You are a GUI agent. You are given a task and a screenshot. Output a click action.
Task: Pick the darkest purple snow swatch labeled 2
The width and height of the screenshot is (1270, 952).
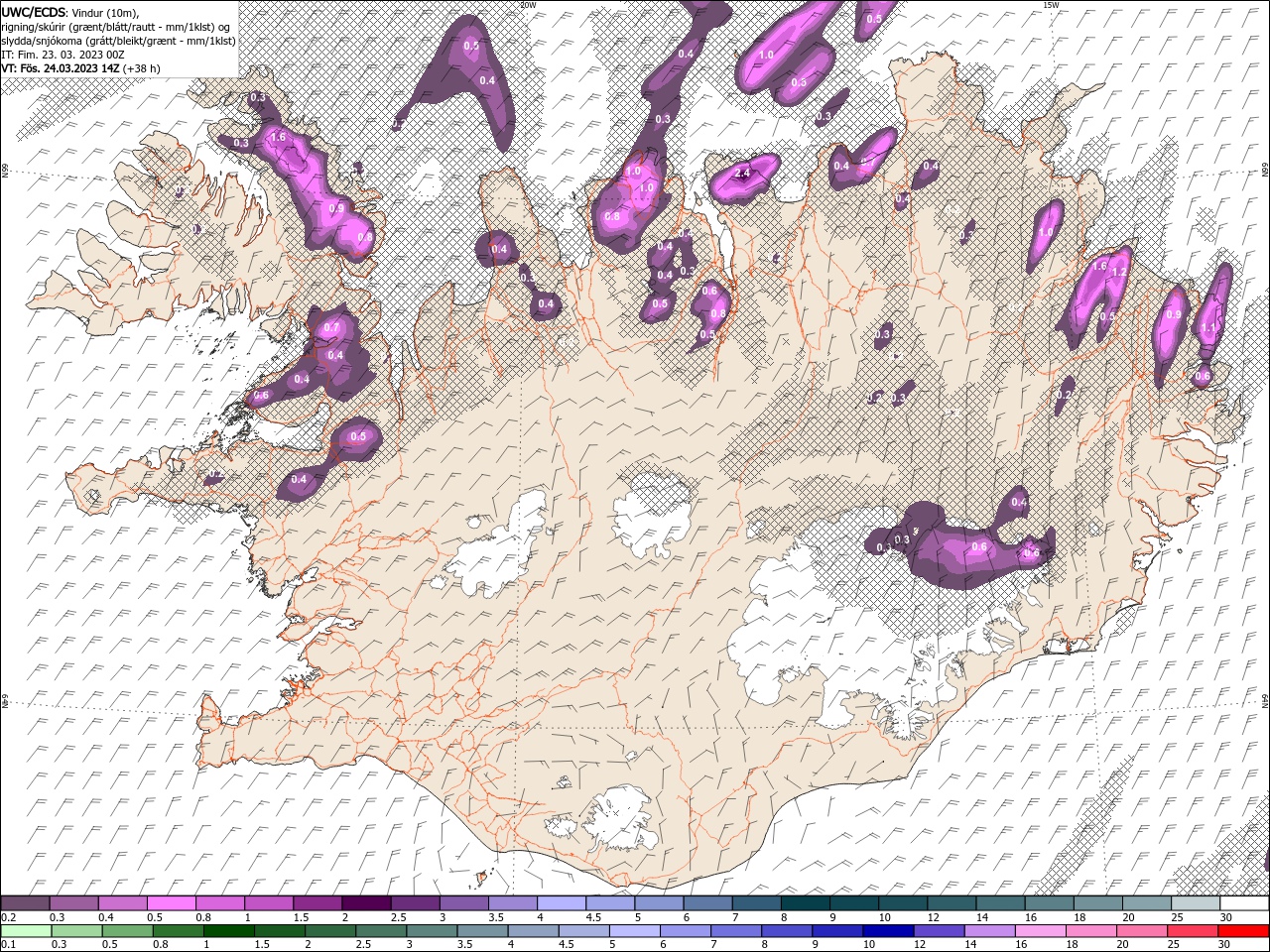point(367,903)
